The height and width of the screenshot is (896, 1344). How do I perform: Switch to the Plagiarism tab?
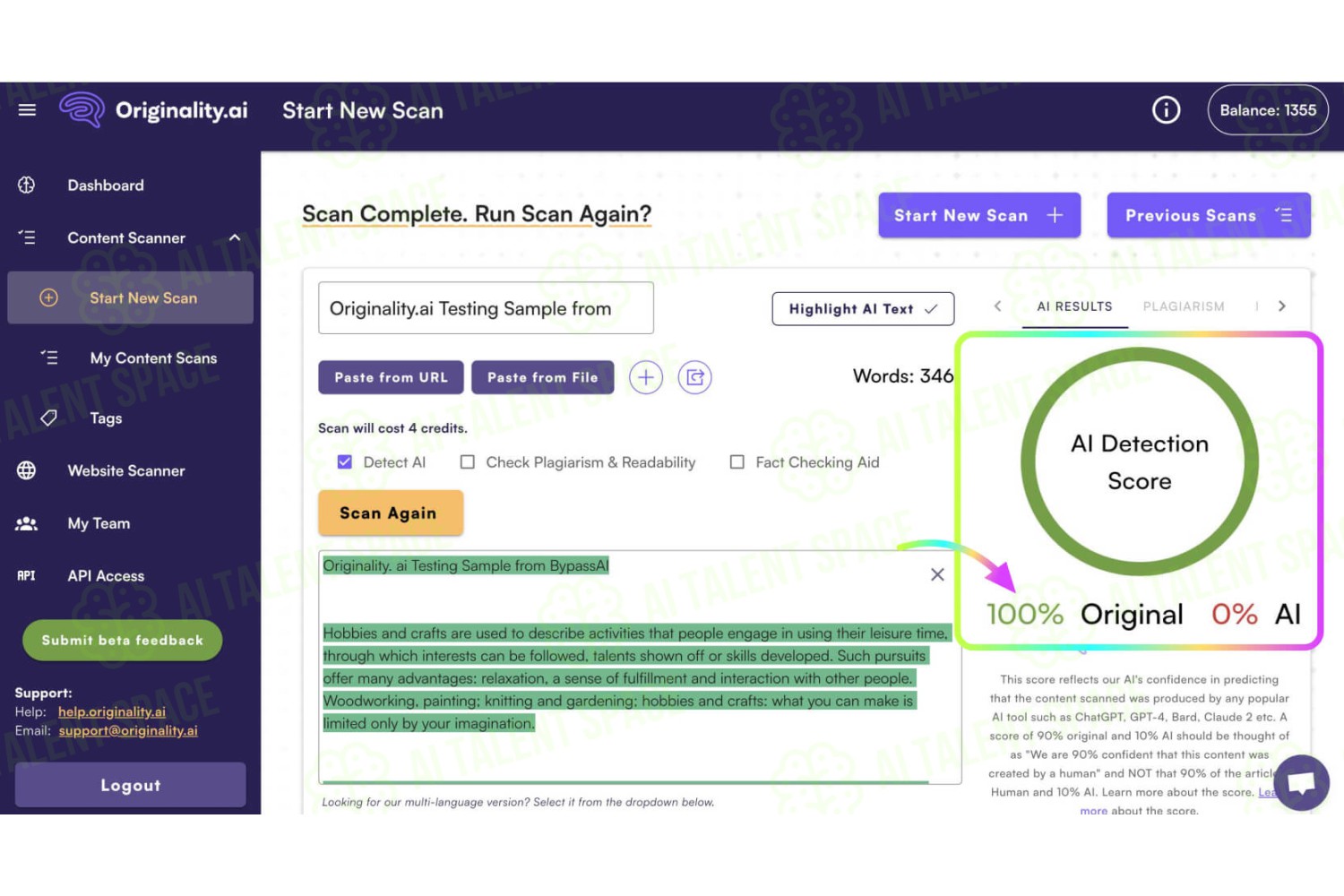click(1184, 306)
